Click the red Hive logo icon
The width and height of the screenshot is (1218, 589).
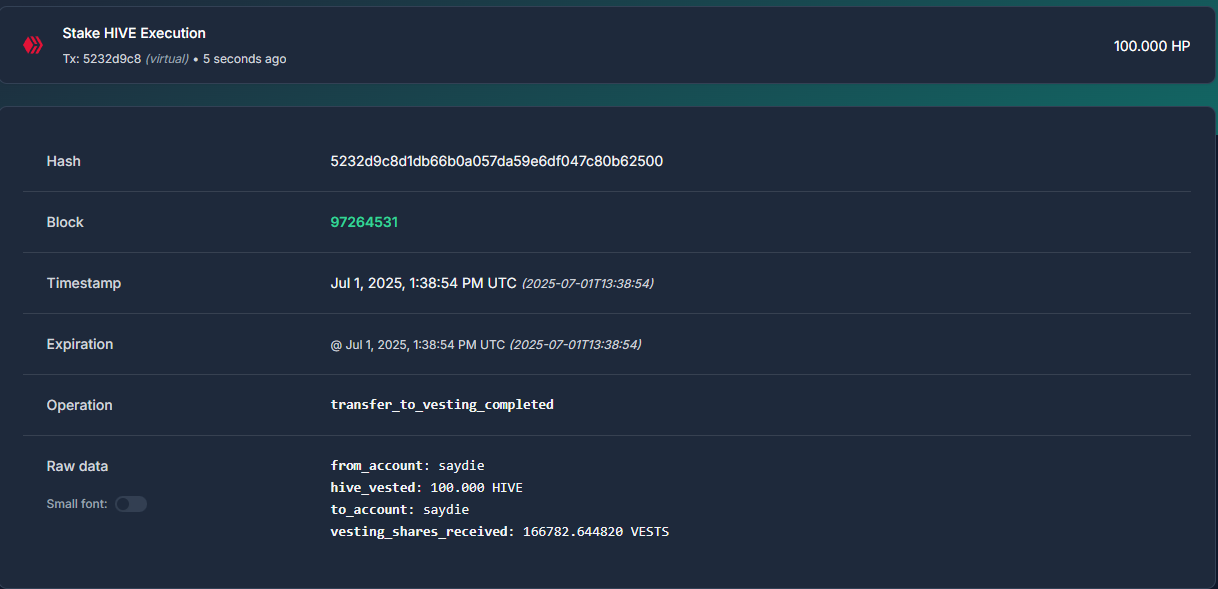(x=33, y=45)
